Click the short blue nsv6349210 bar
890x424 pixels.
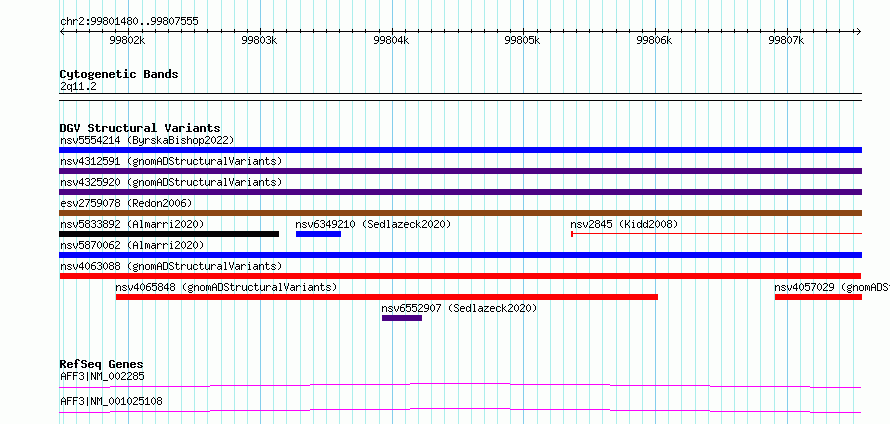point(318,234)
